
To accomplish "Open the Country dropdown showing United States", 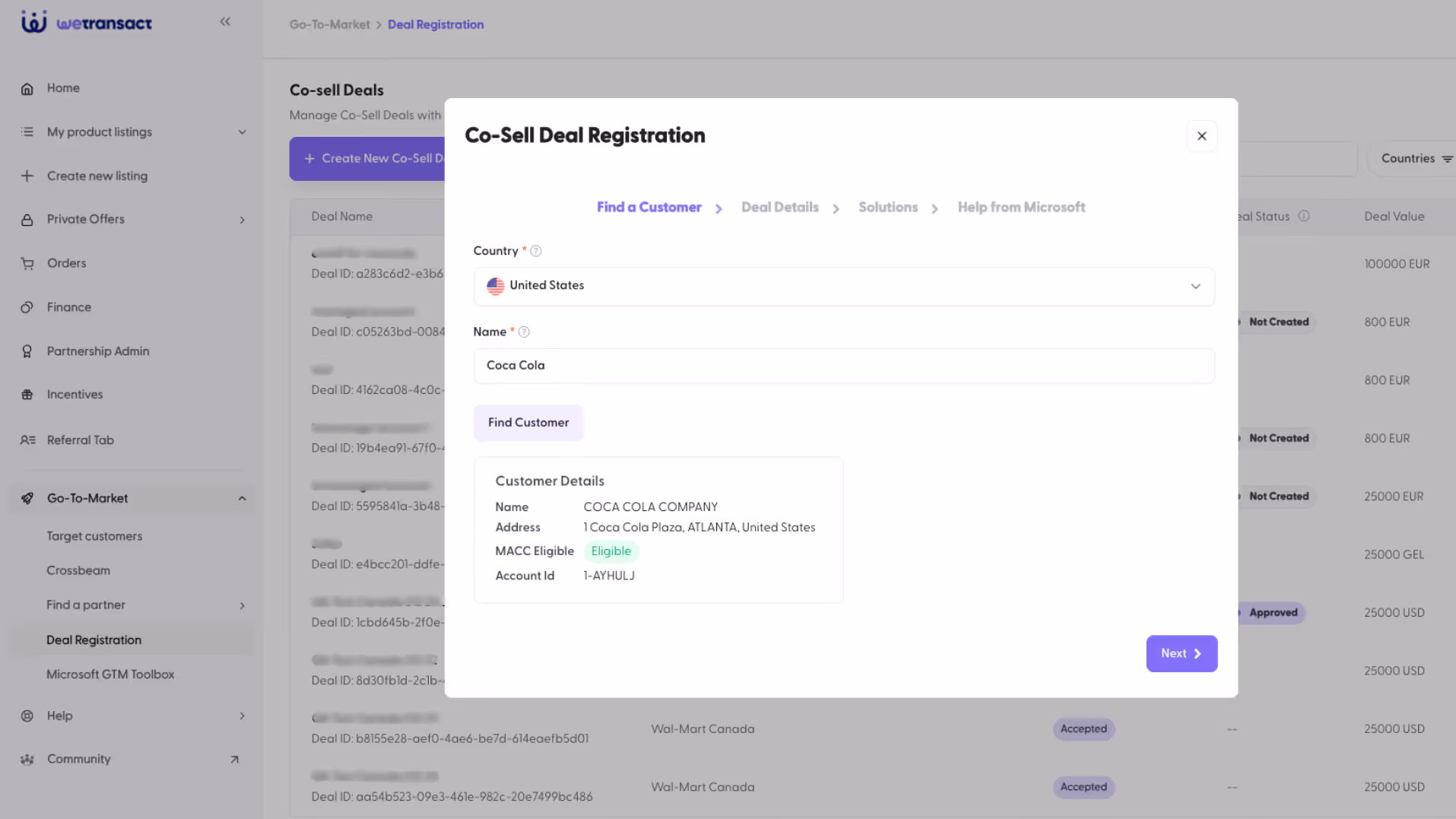I will pos(843,287).
